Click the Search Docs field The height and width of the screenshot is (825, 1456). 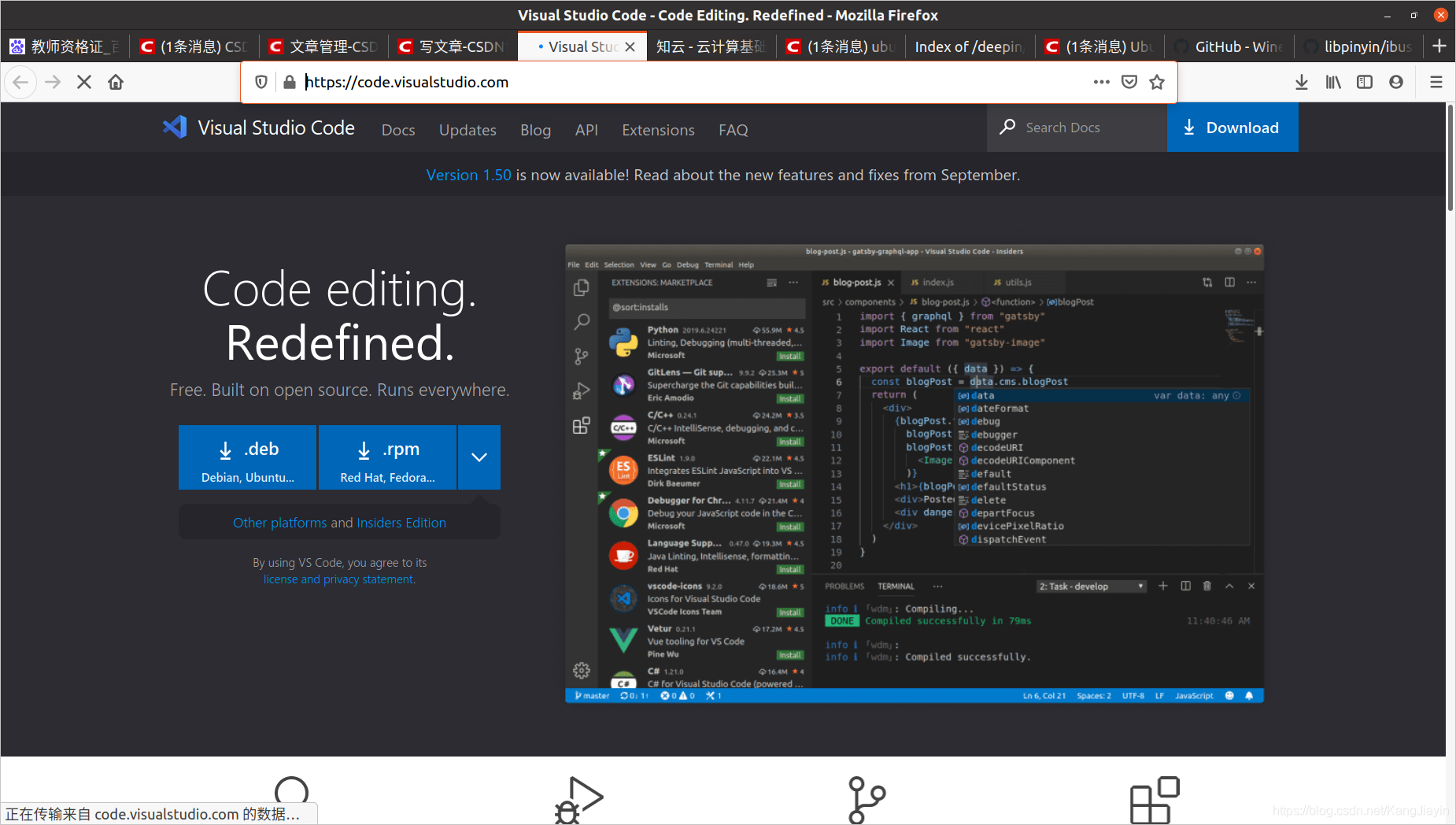click(1086, 128)
